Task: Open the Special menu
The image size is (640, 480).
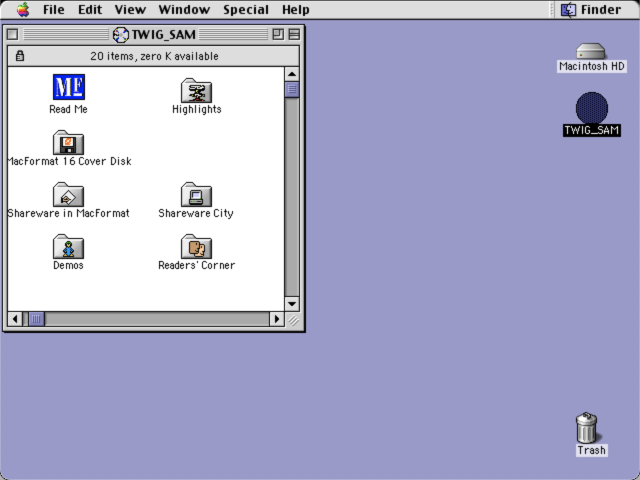Action: (x=246, y=9)
